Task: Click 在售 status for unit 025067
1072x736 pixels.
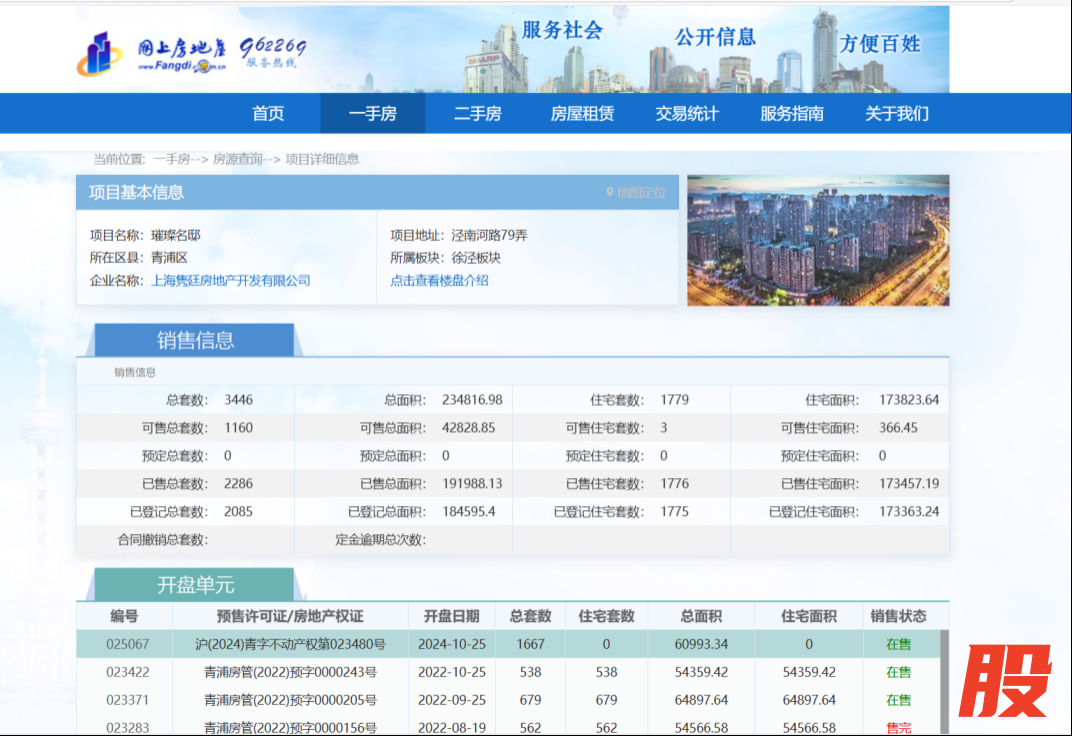Action: (x=899, y=644)
